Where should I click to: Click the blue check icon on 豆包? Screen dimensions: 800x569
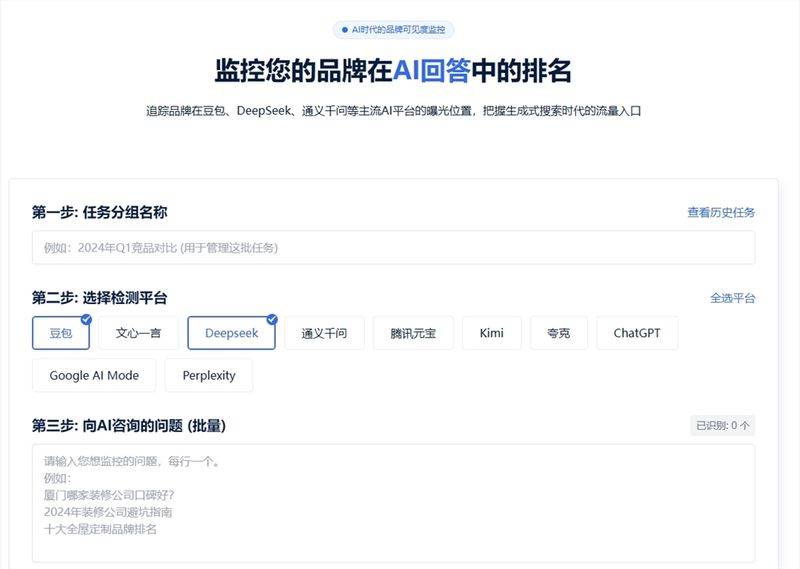coord(86,319)
